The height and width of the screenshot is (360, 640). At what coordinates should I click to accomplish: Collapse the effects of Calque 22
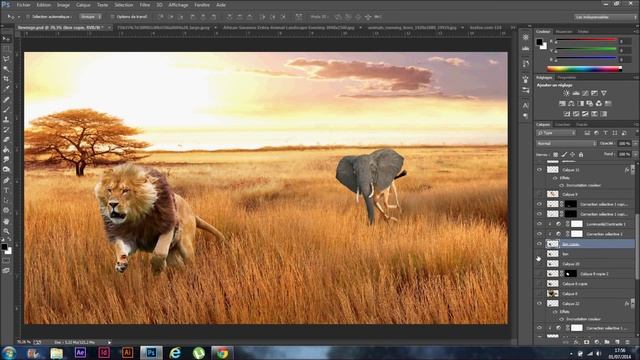tap(633, 304)
